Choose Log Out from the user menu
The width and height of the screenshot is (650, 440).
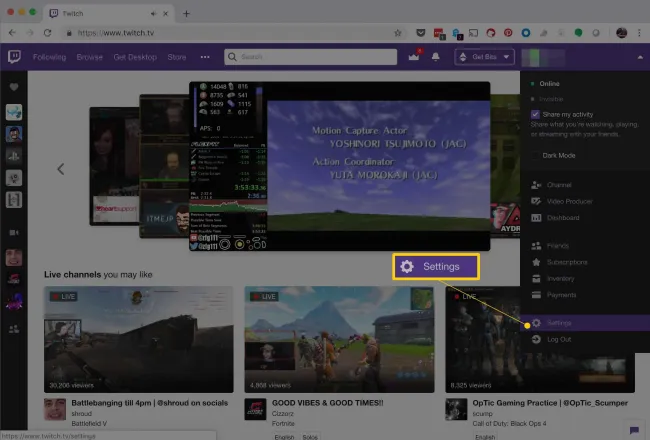point(558,339)
